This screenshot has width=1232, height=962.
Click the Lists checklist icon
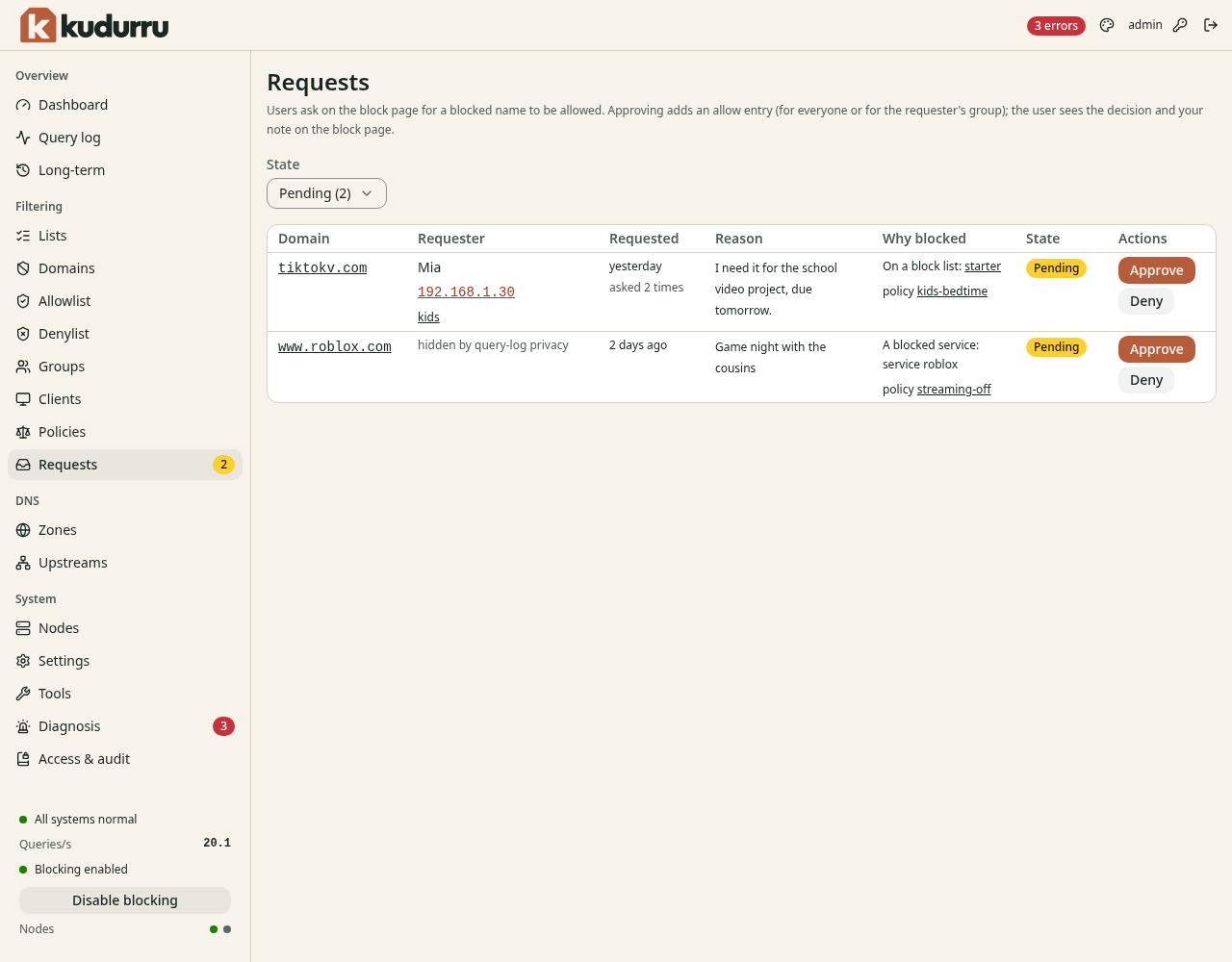coord(23,236)
